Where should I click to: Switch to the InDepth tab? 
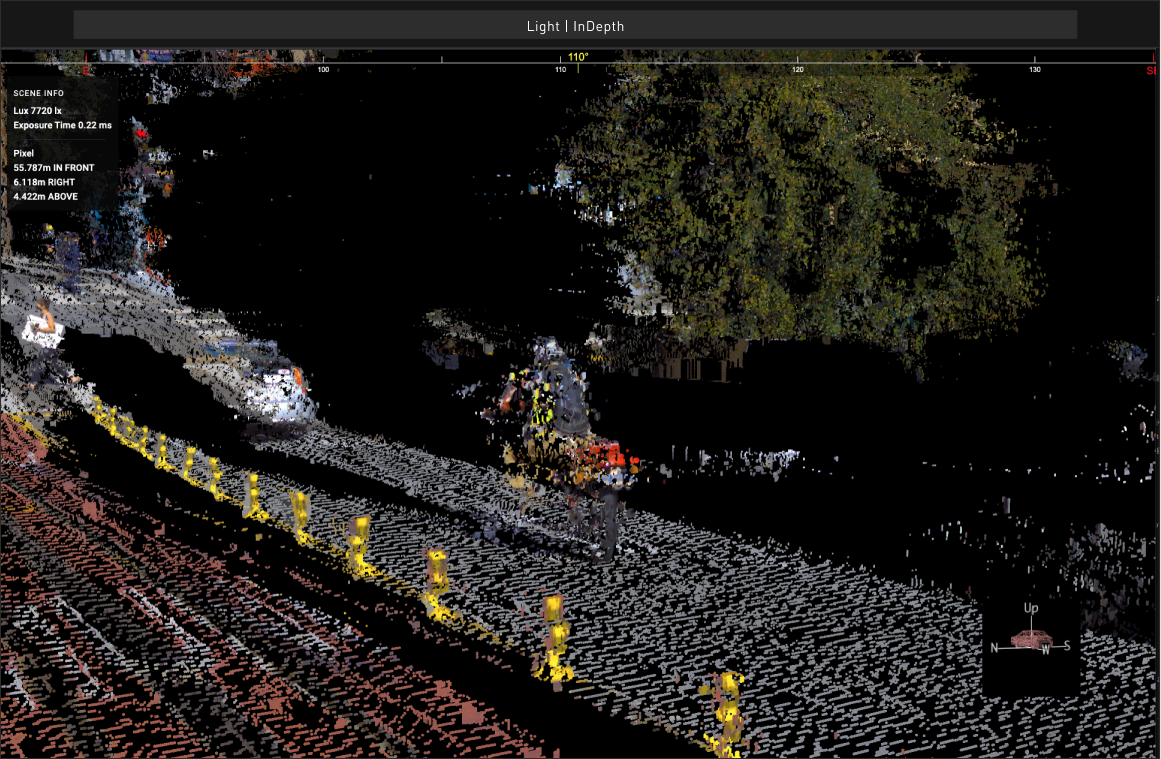[599, 26]
